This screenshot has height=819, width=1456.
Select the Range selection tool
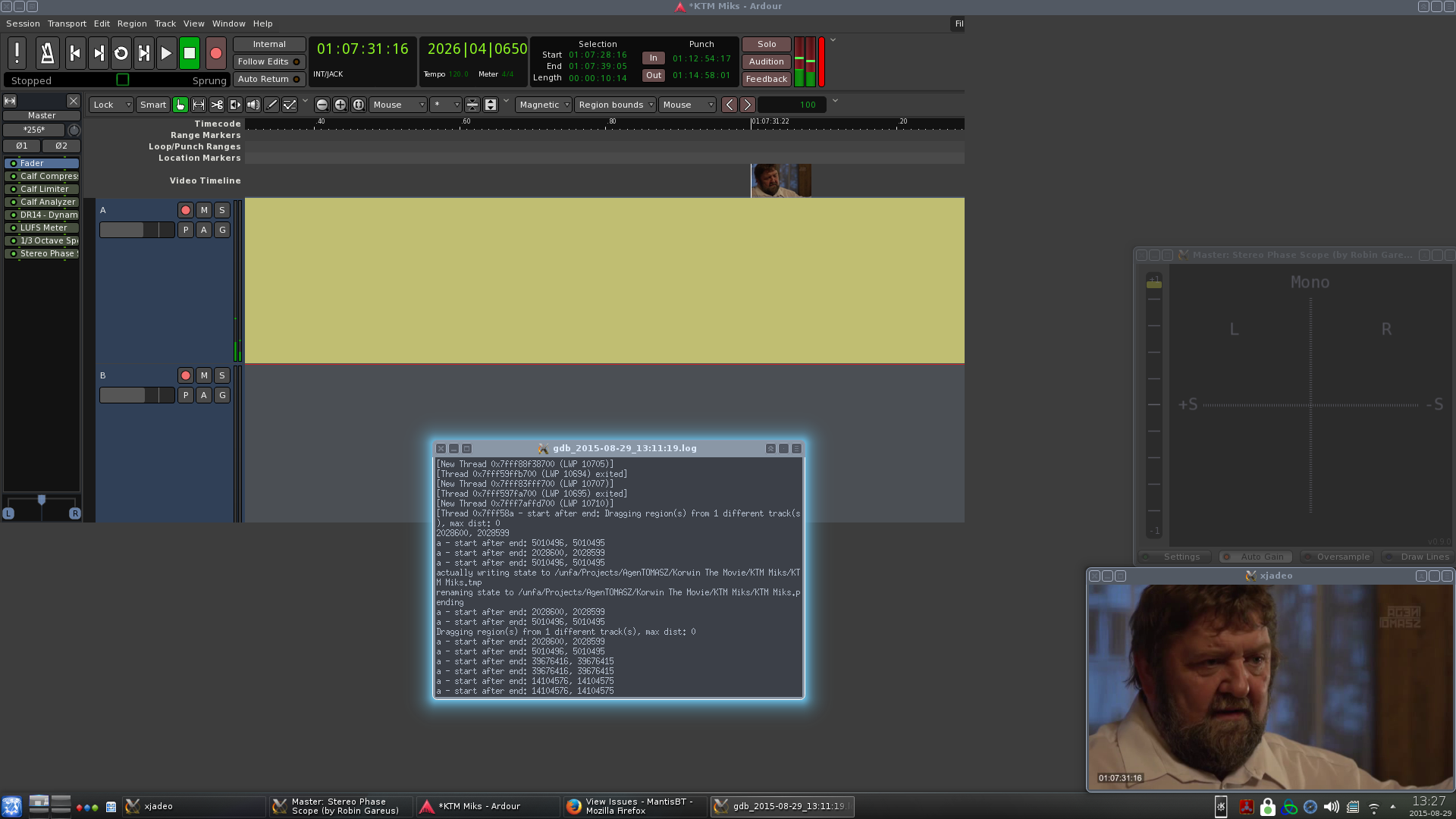point(199,105)
